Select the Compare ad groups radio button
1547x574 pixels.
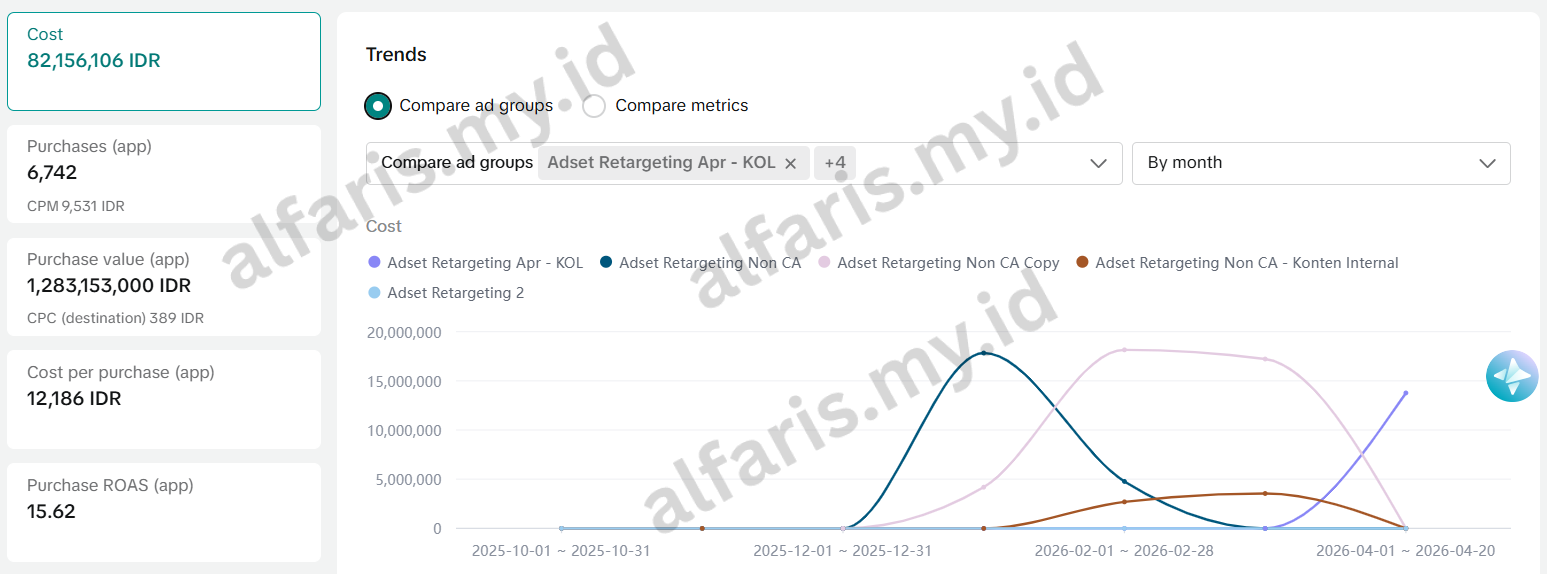click(378, 106)
